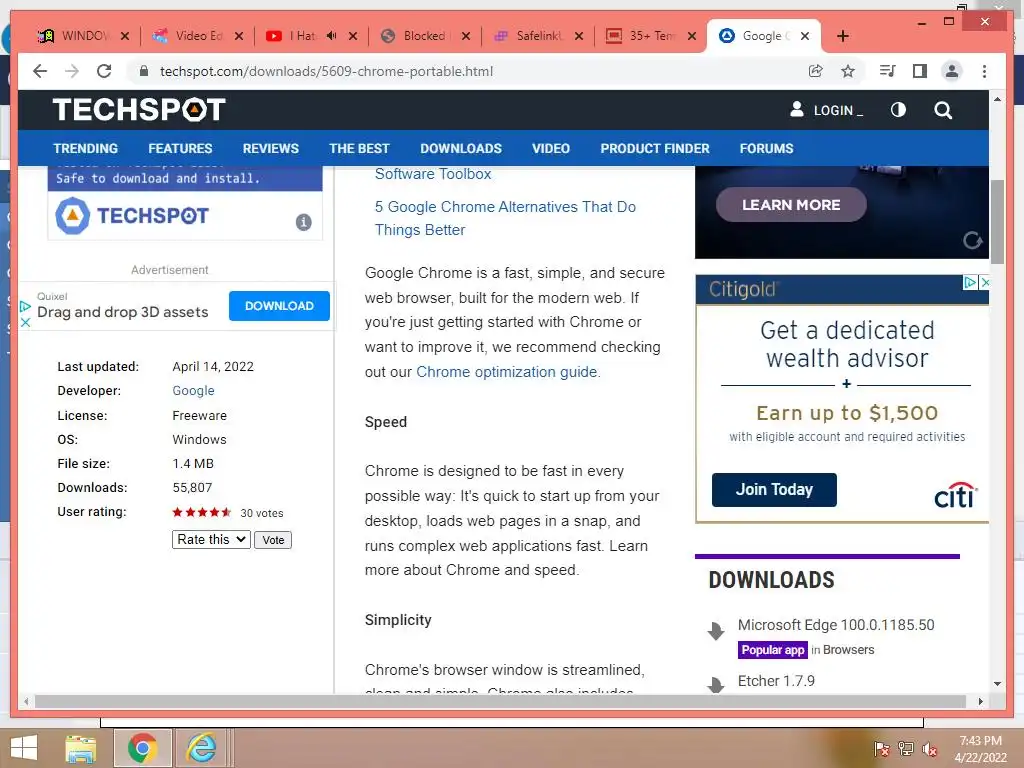Click the info icon in TechSpot badge
This screenshot has height=768, width=1024.
point(304,222)
